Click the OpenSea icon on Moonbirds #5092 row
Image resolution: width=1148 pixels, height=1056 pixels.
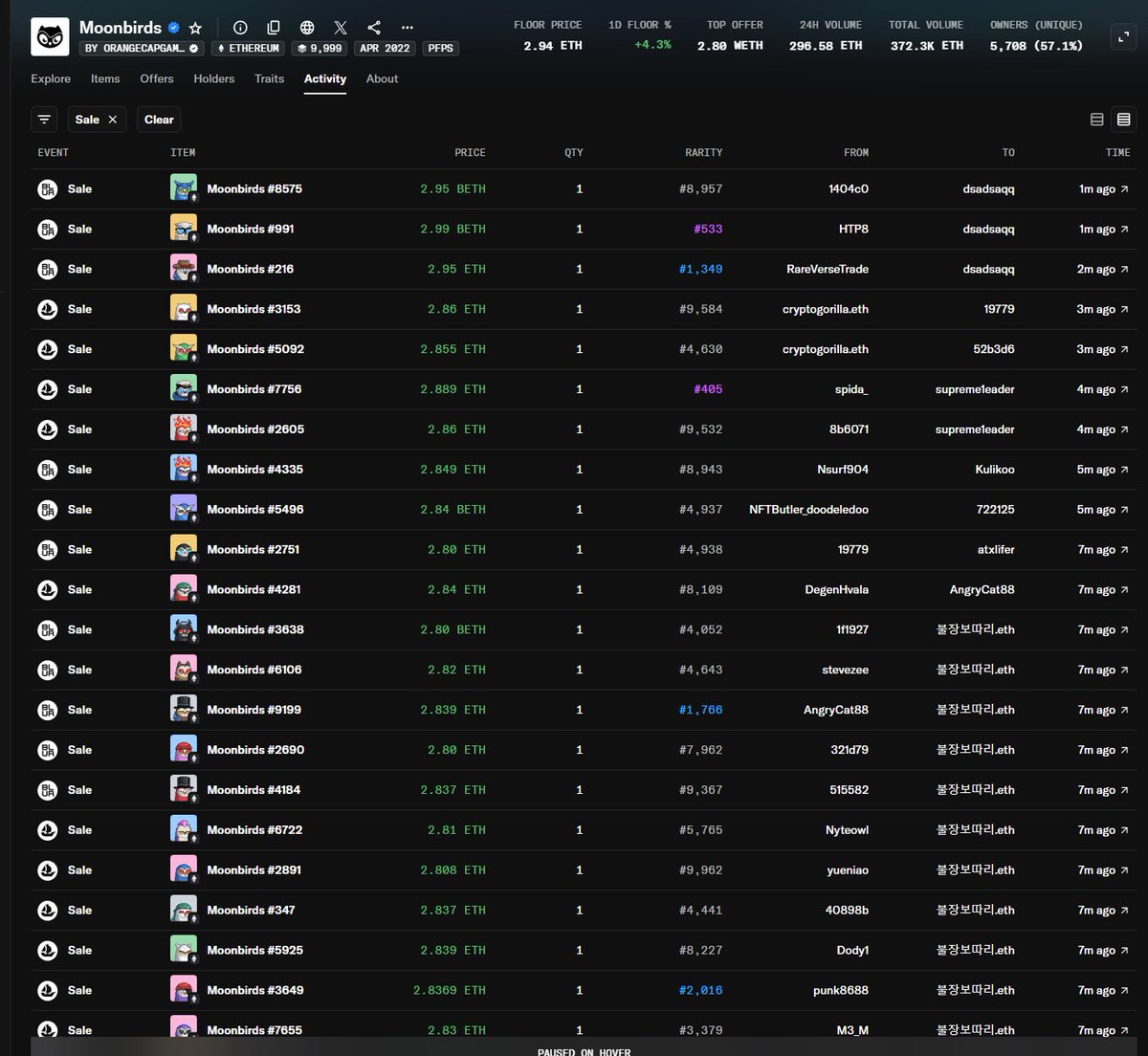click(x=47, y=350)
